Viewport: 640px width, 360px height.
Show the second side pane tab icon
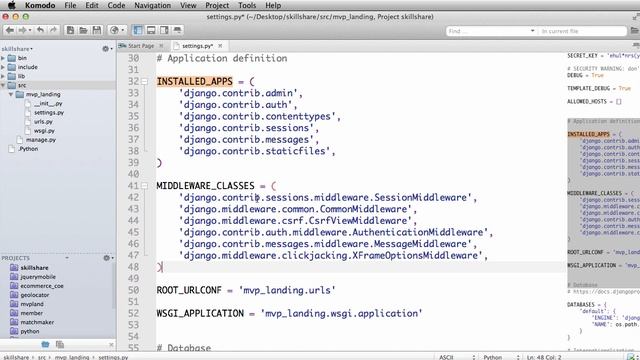click(x=60, y=345)
